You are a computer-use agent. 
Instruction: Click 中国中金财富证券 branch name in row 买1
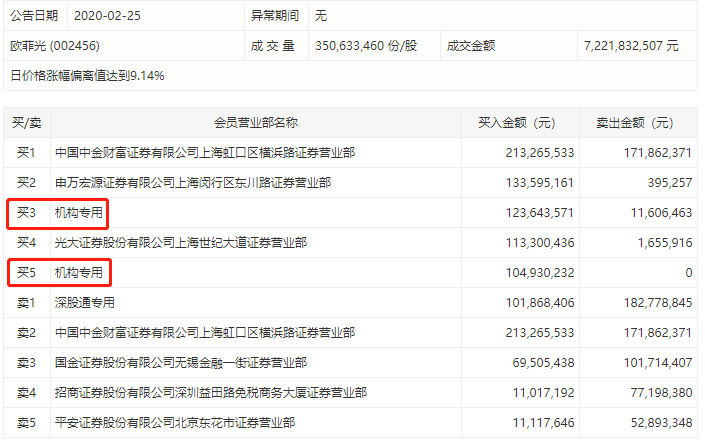point(205,153)
